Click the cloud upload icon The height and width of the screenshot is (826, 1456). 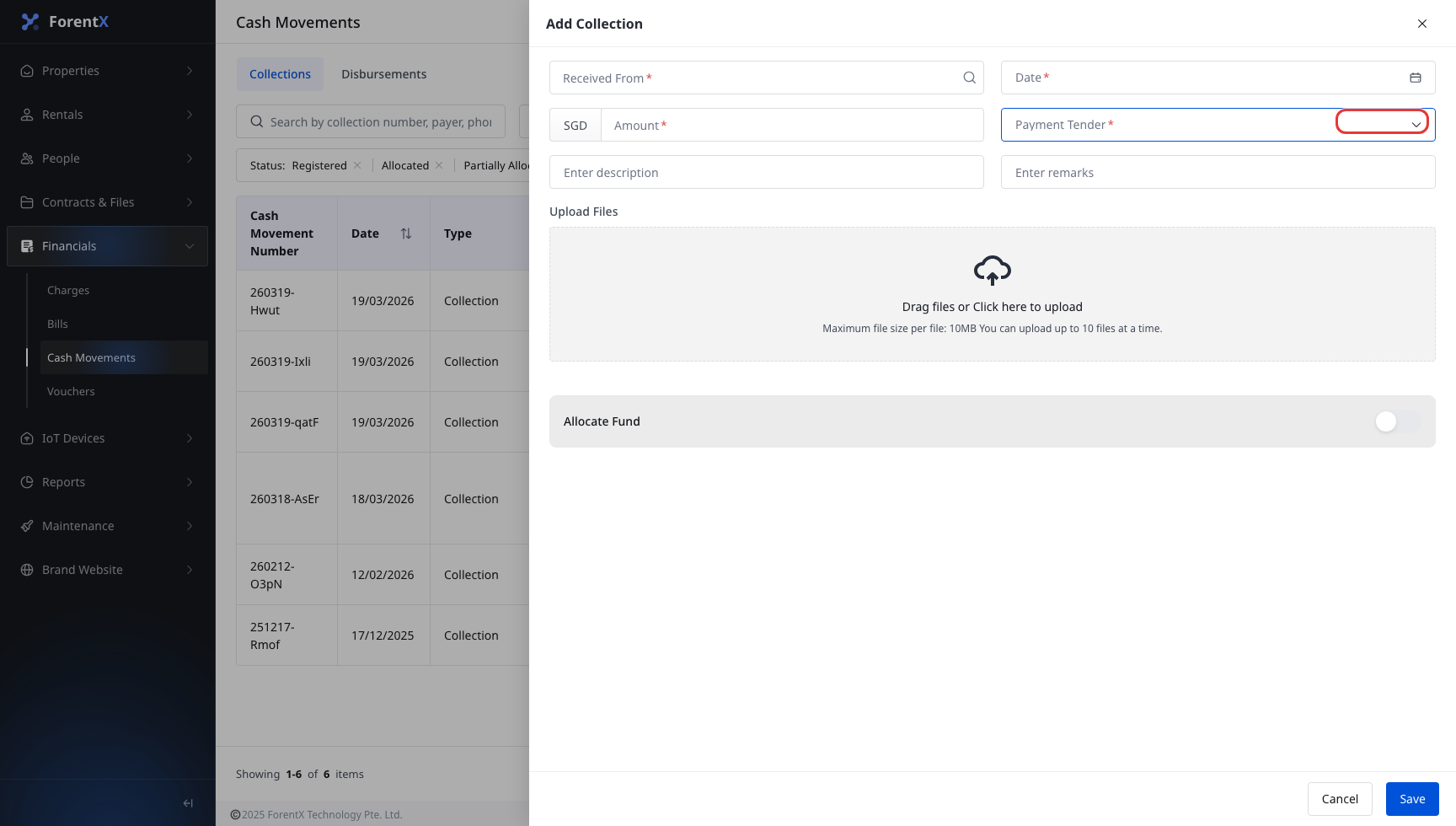pyautogui.click(x=993, y=270)
